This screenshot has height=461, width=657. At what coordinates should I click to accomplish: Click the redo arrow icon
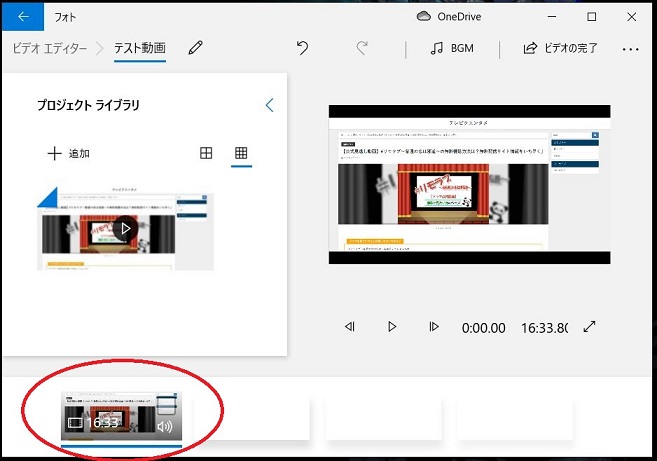point(362,48)
